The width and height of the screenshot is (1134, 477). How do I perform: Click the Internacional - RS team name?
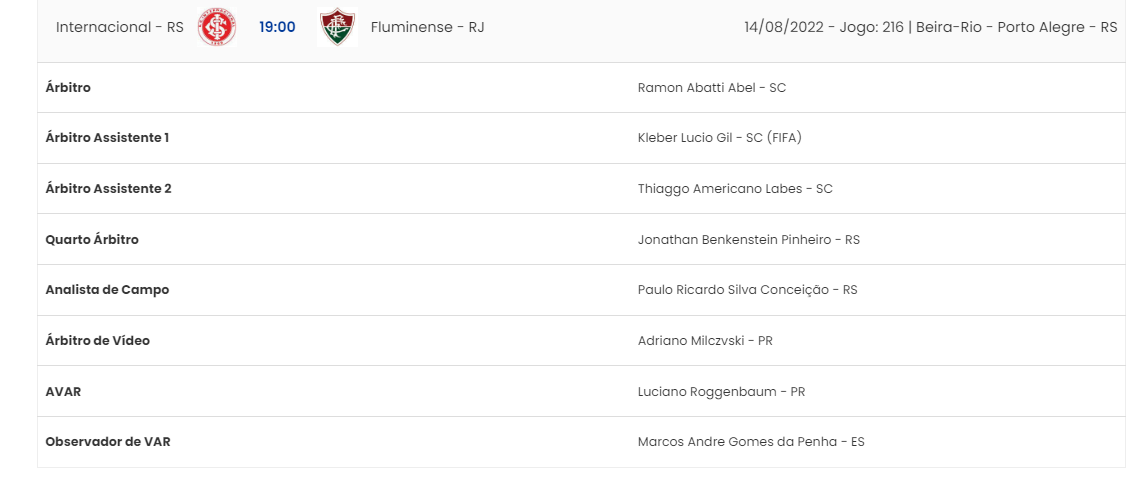pos(120,27)
